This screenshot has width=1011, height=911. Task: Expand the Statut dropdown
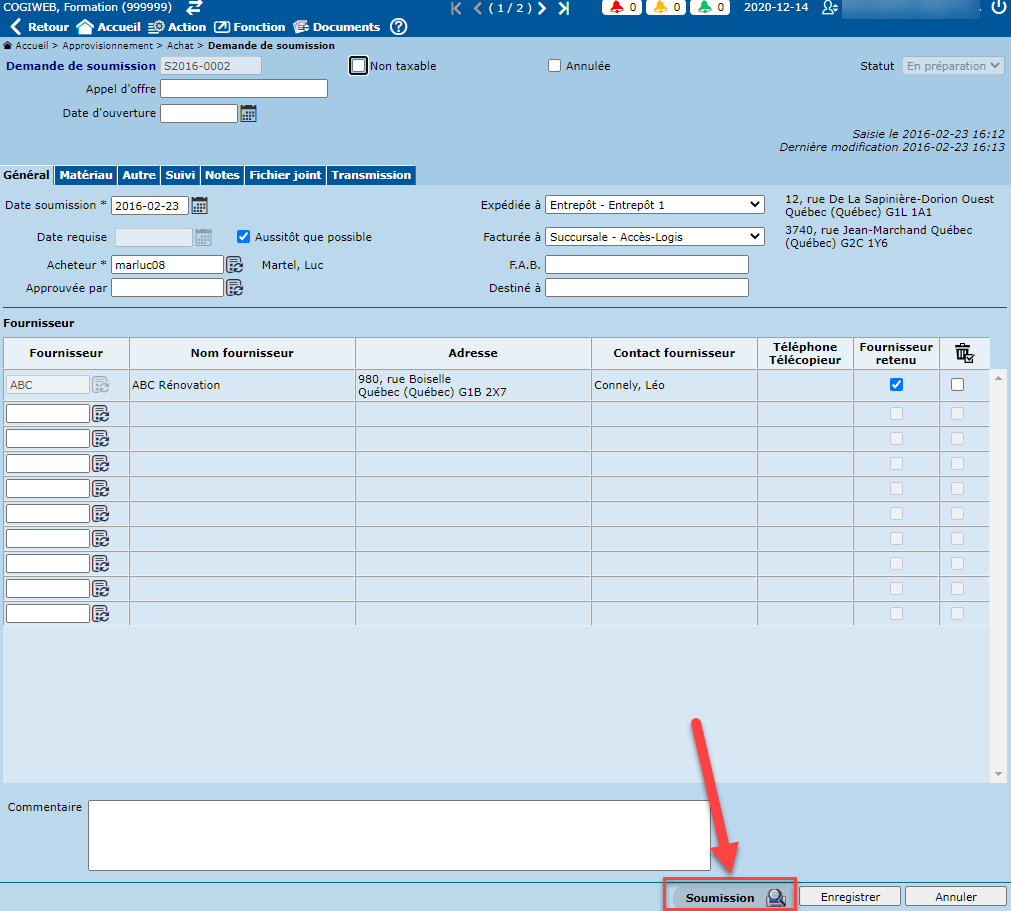[x=952, y=66]
